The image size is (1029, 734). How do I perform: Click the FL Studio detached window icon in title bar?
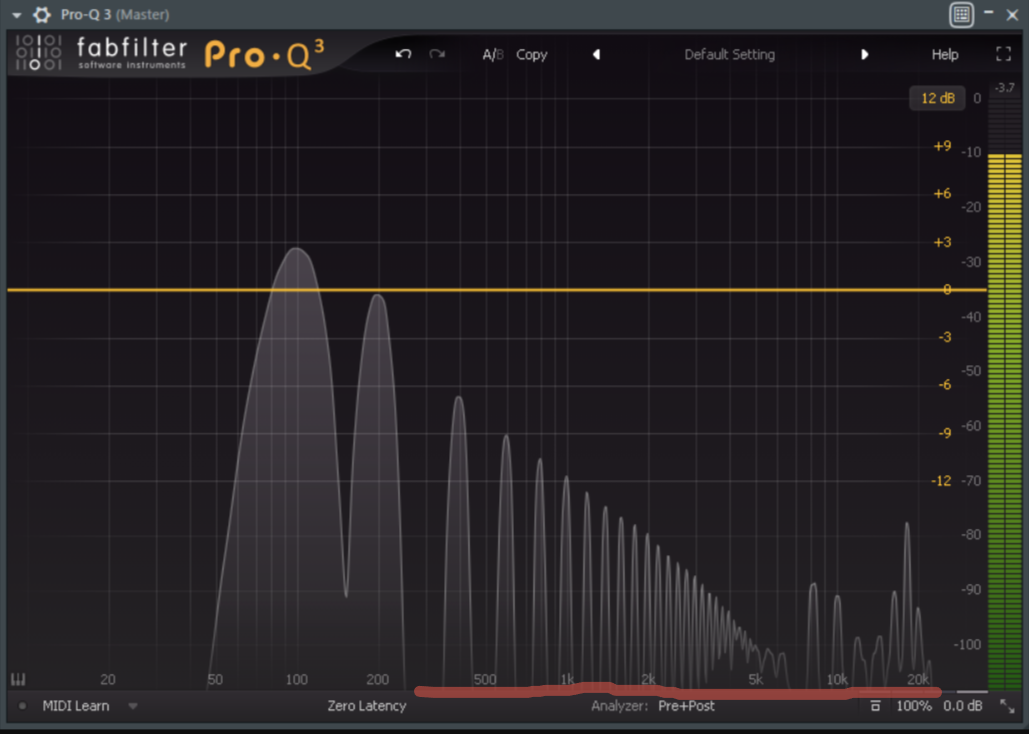point(961,14)
